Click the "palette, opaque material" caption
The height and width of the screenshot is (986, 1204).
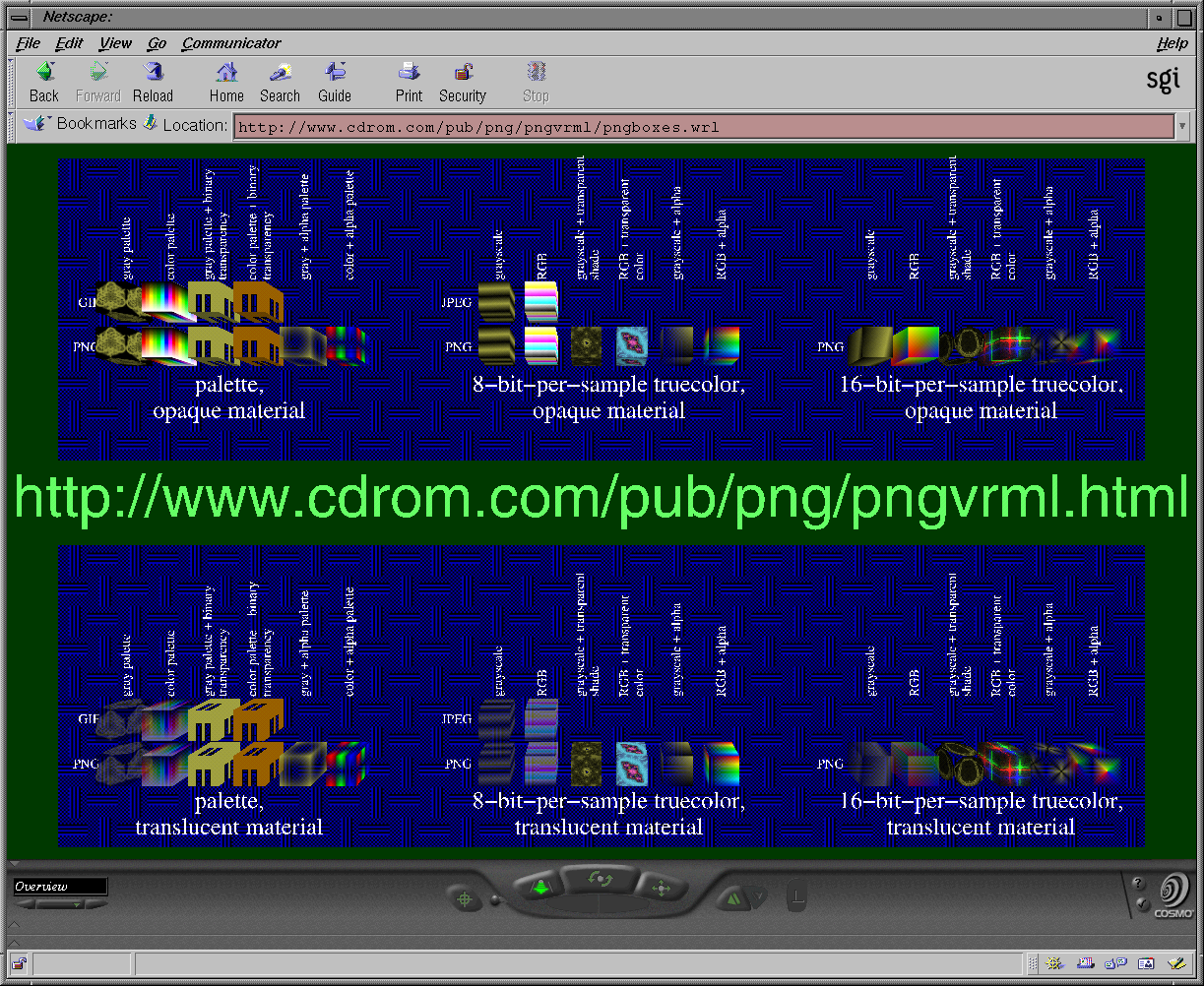tap(228, 397)
